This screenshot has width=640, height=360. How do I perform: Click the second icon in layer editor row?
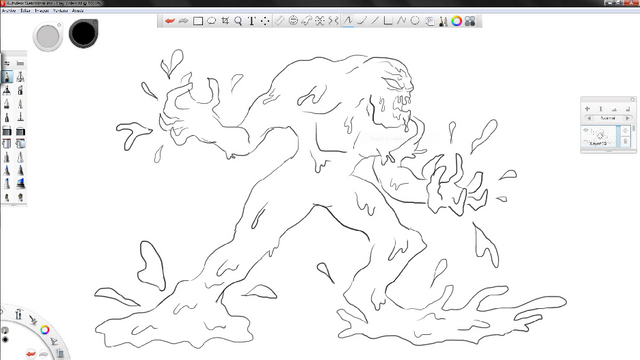[601, 109]
